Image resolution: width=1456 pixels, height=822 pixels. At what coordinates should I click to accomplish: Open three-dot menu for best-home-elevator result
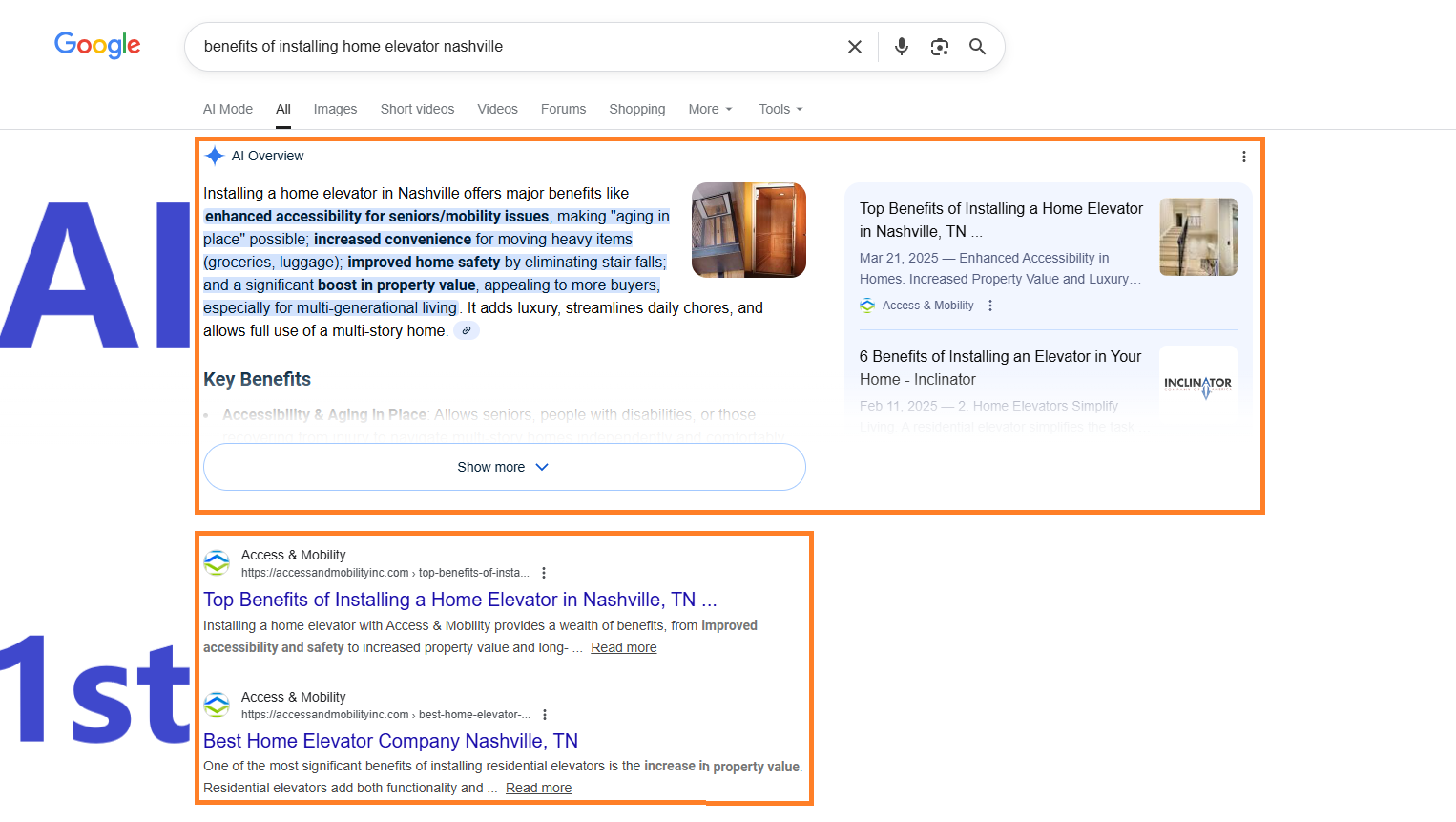(545, 715)
